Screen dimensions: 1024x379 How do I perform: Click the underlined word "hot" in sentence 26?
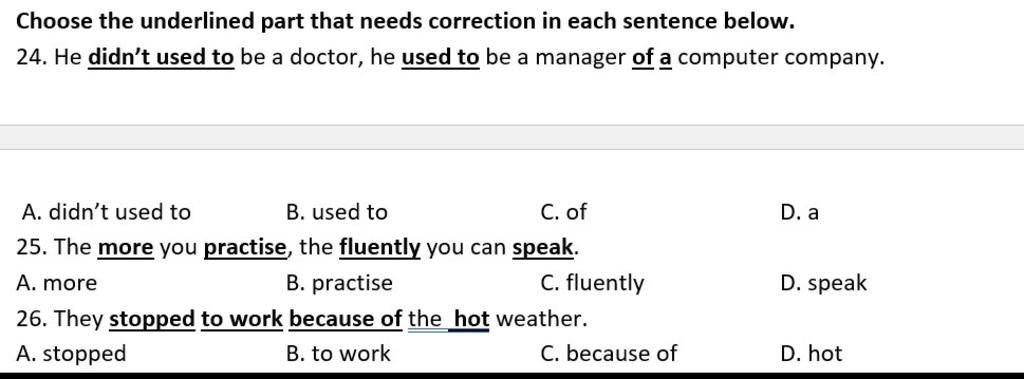[472, 319]
